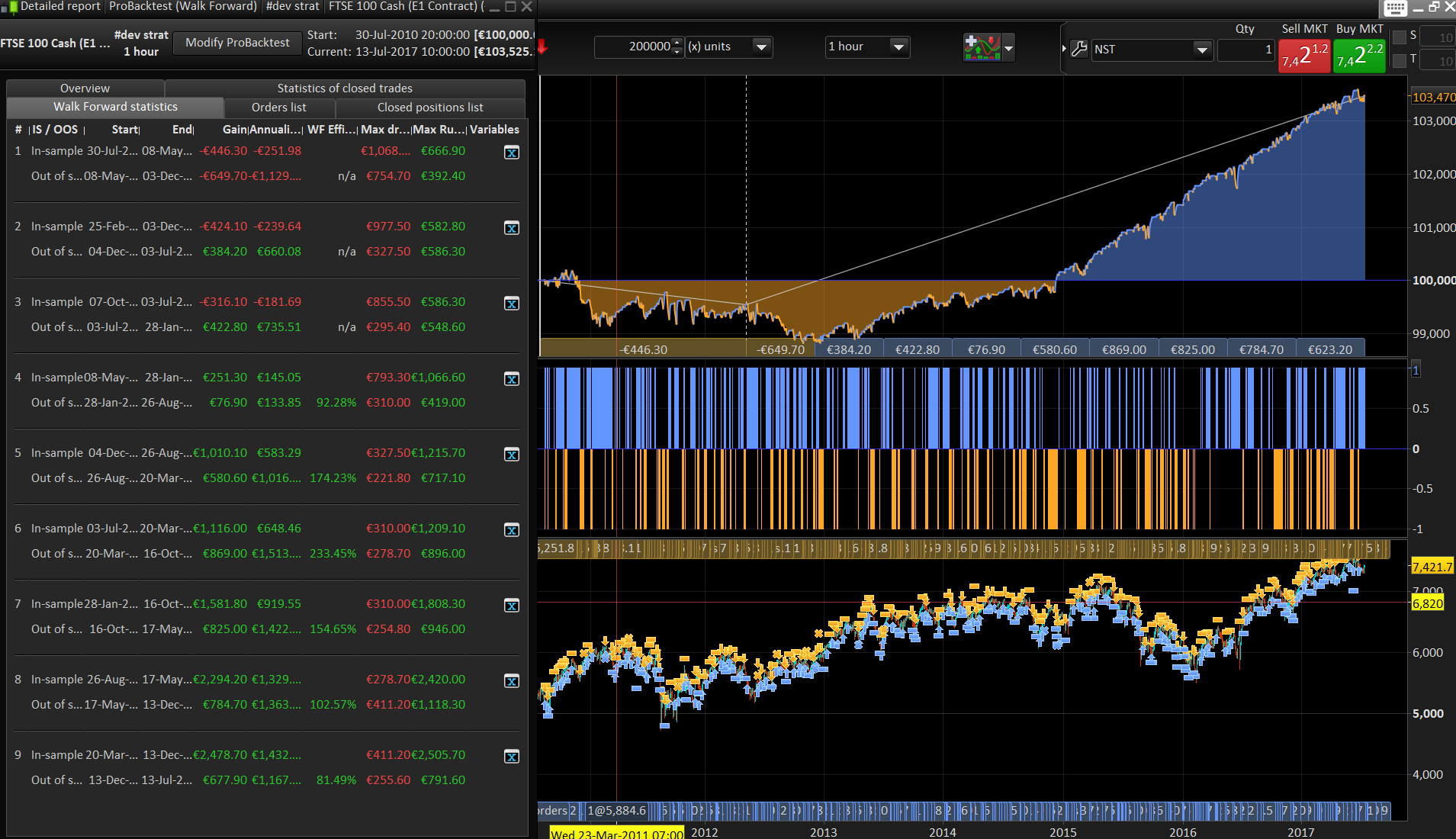Viewport: 1456px width, 839px height.
Task: Enable the T (target) checkbox
Action: 1400,60
